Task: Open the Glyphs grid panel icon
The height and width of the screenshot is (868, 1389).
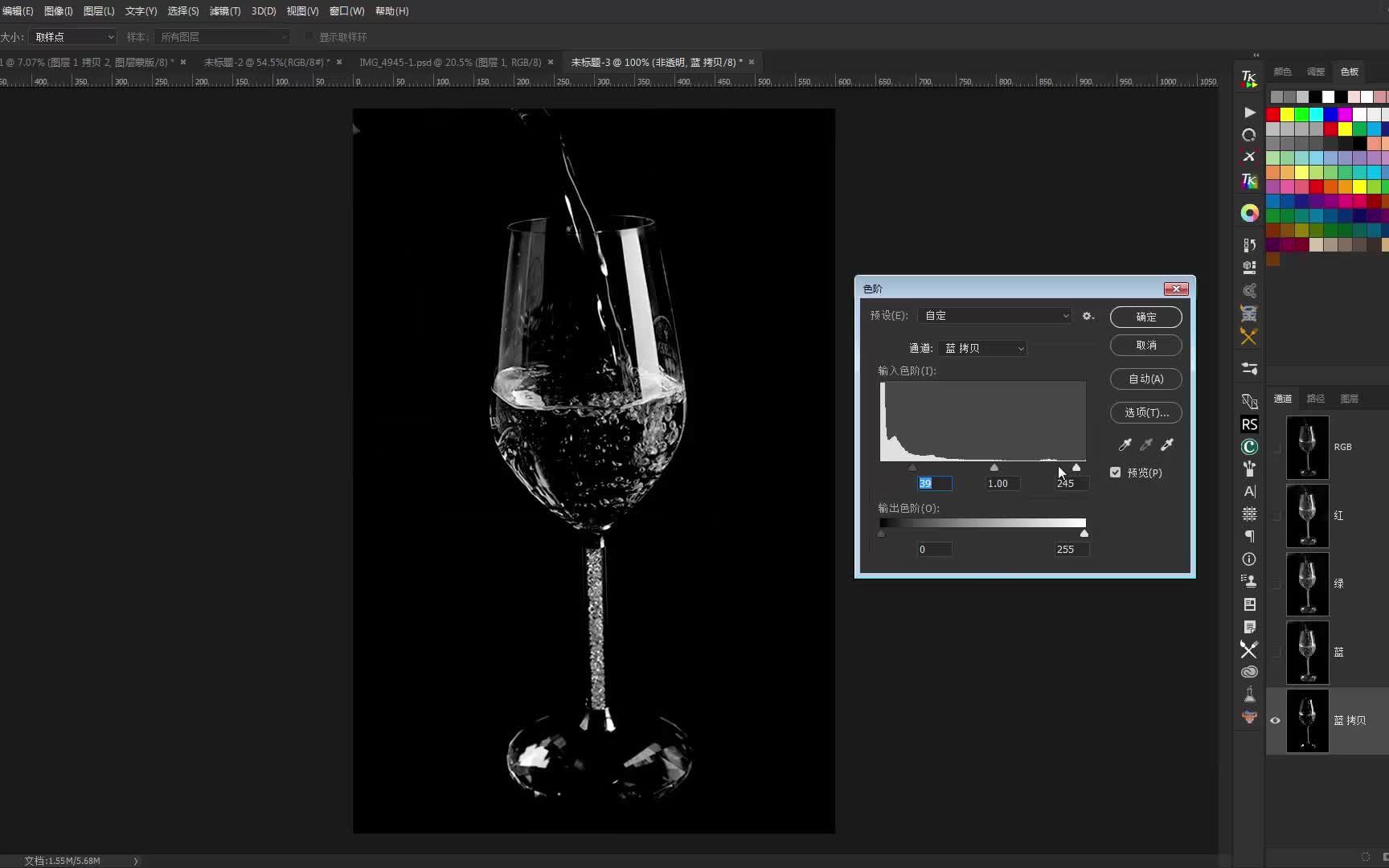Action: [1249, 514]
